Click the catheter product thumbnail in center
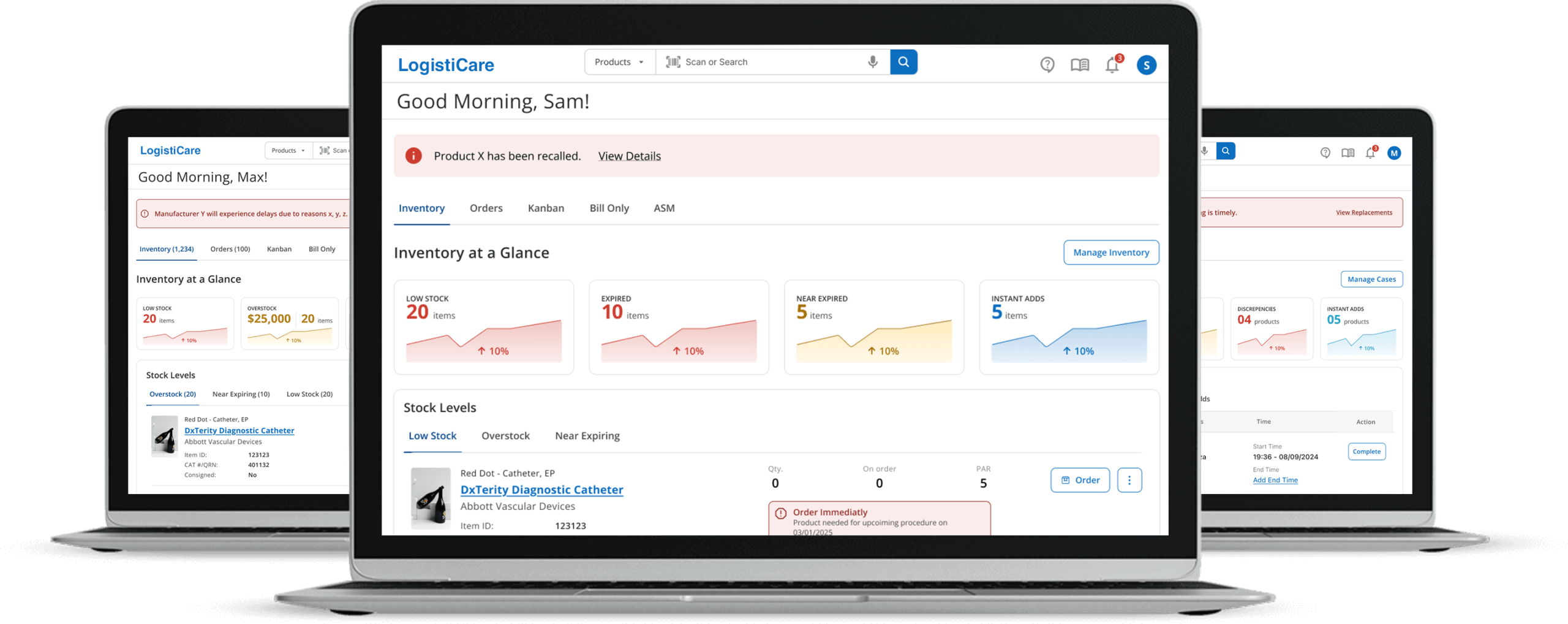 pos(431,498)
